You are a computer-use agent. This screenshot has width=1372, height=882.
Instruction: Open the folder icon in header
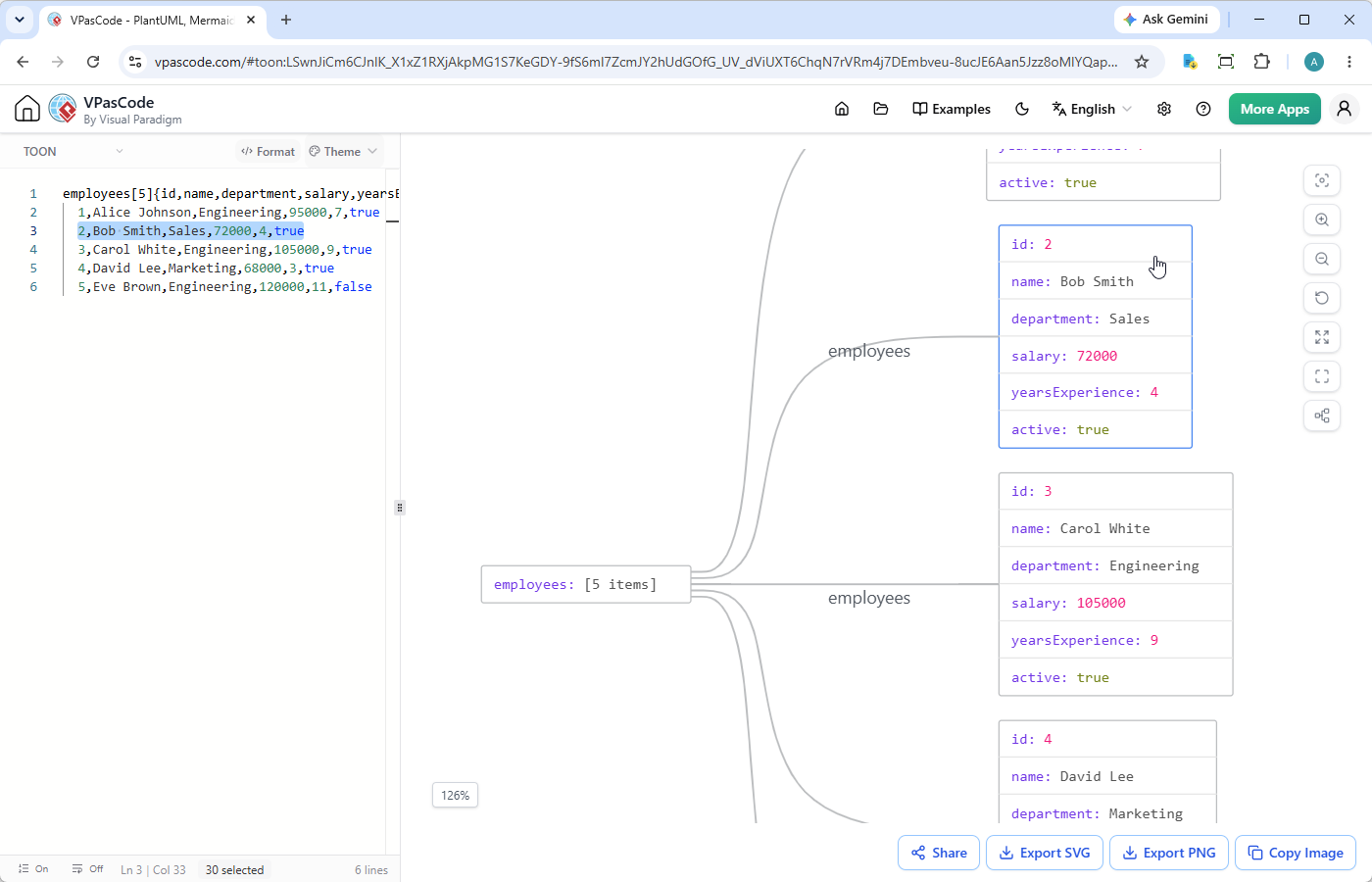click(x=881, y=109)
